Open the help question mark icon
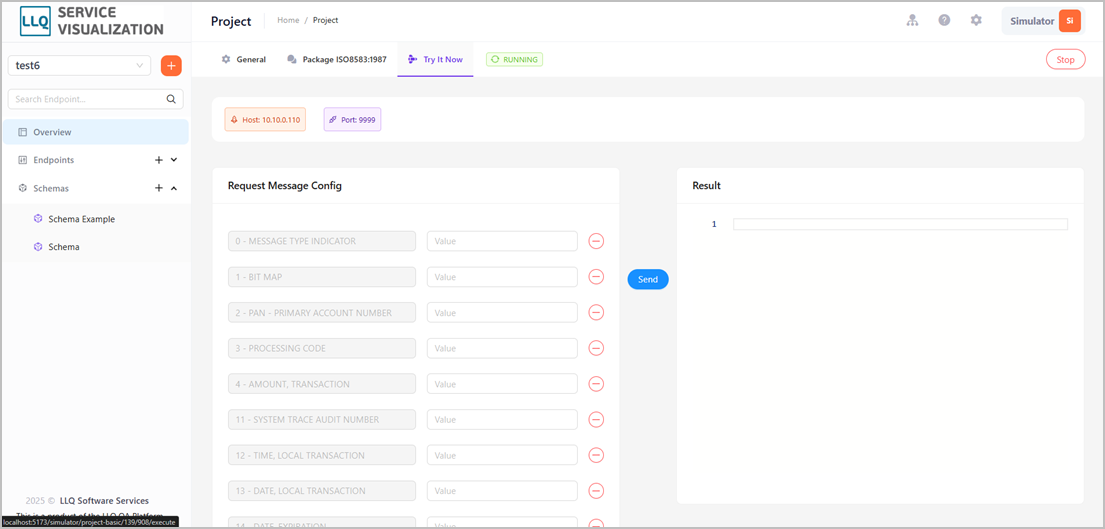 click(x=944, y=20)
